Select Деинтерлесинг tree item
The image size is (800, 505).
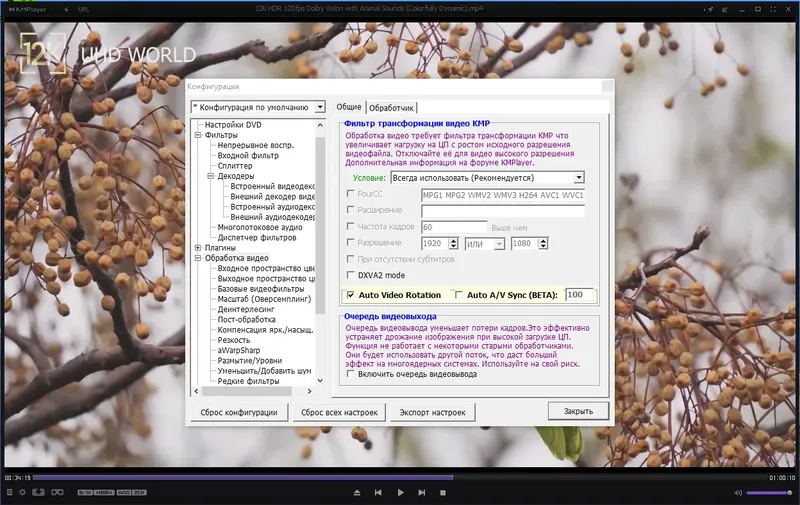246,309
